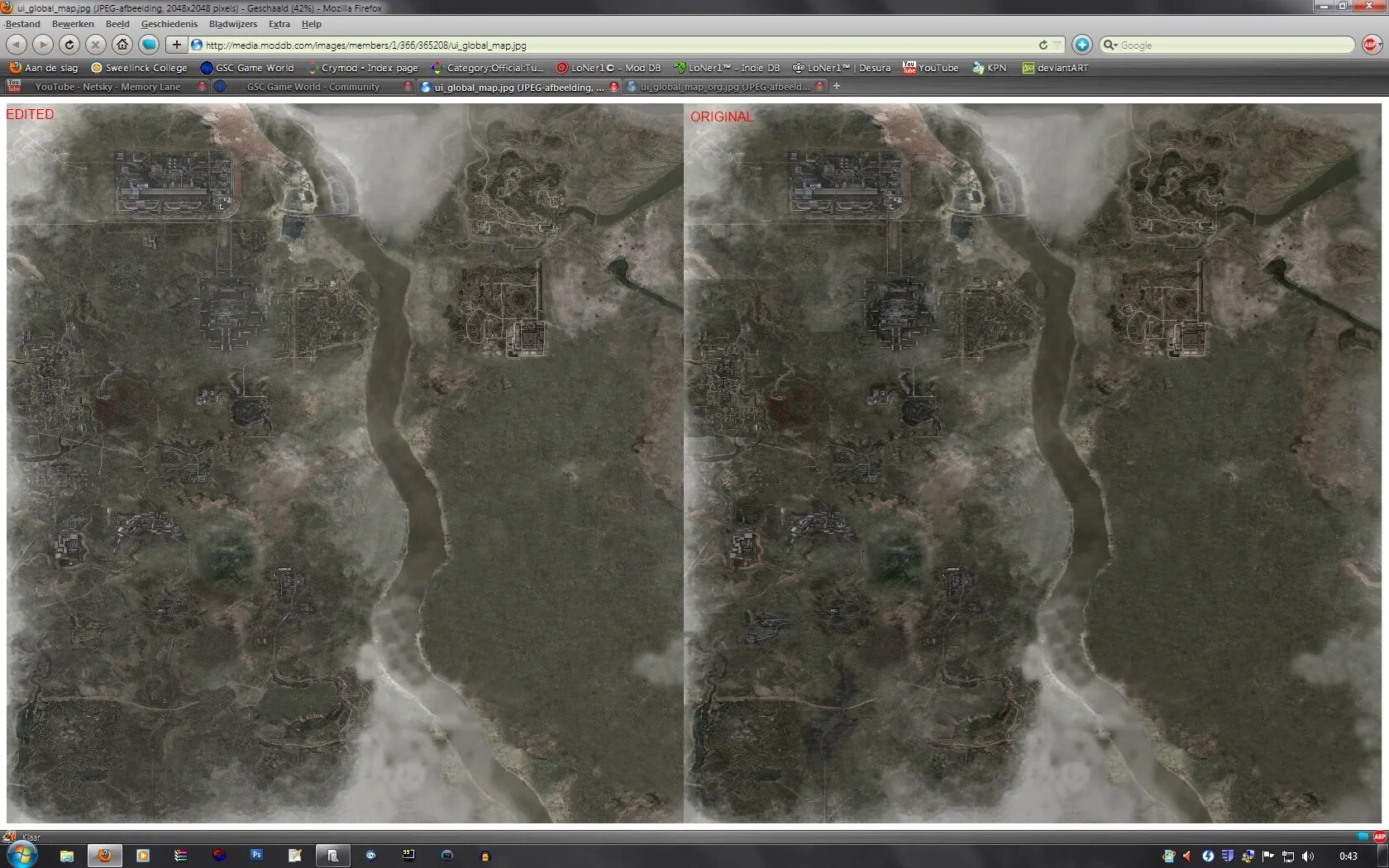Open Windows Explorer from the taskbar
Viewport: 1389px width, 868px height.
click(66, 856)
